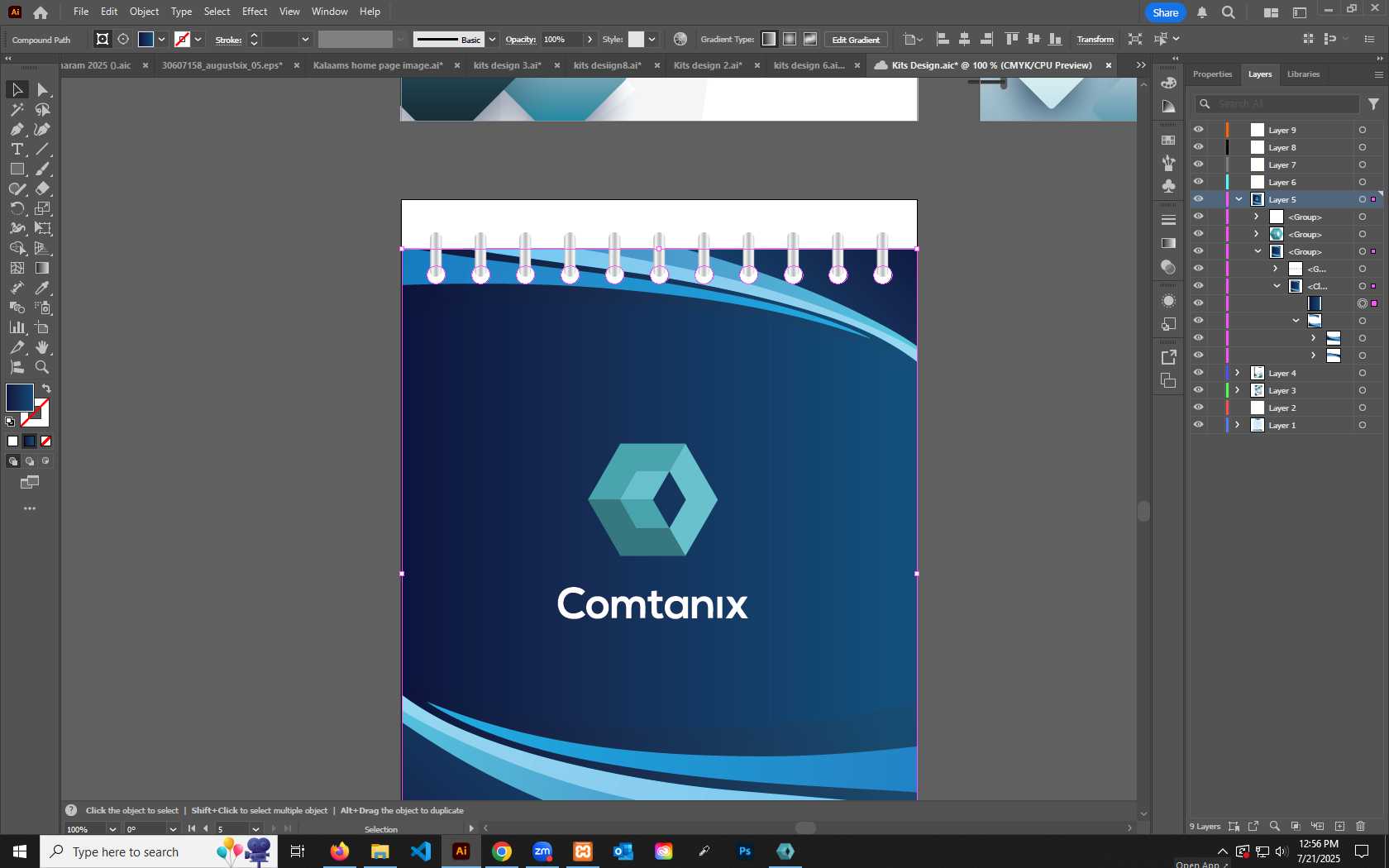Click the Home icon
The image size is (1389, 868).
[x=41, y=12]
